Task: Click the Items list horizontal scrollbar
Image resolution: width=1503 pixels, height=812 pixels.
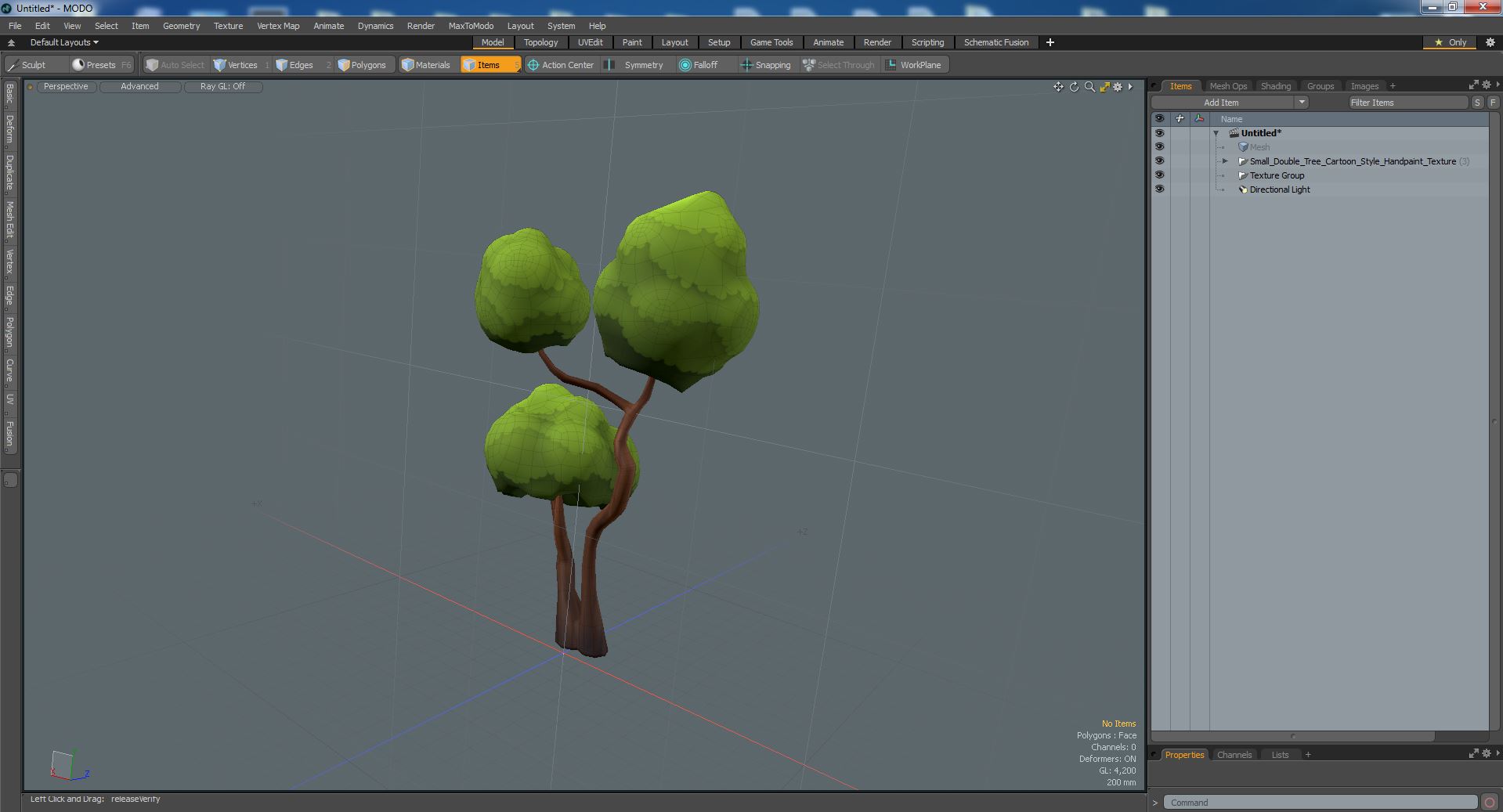Action: 1293,736
